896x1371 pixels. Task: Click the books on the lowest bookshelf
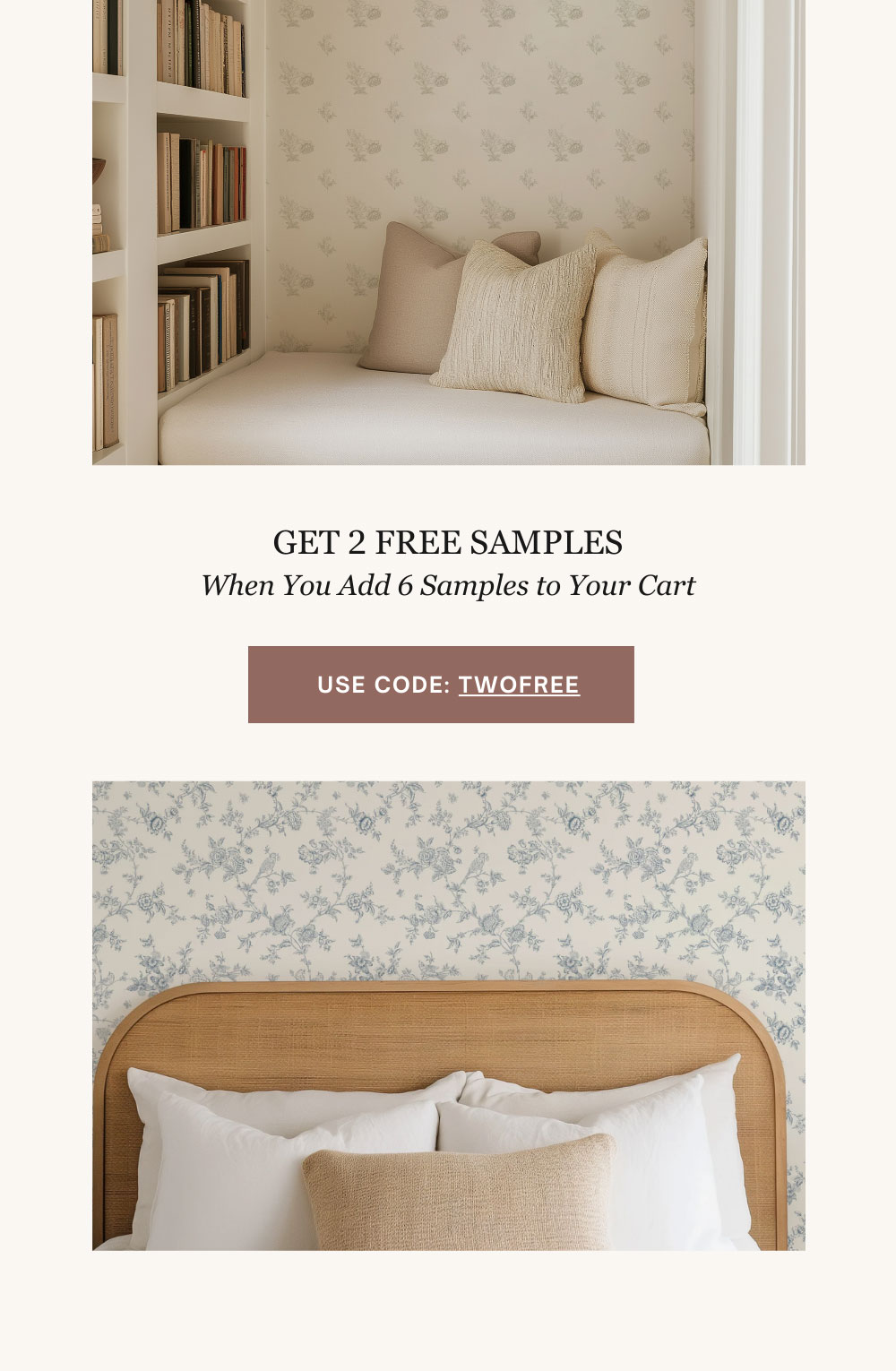[203, 323]
